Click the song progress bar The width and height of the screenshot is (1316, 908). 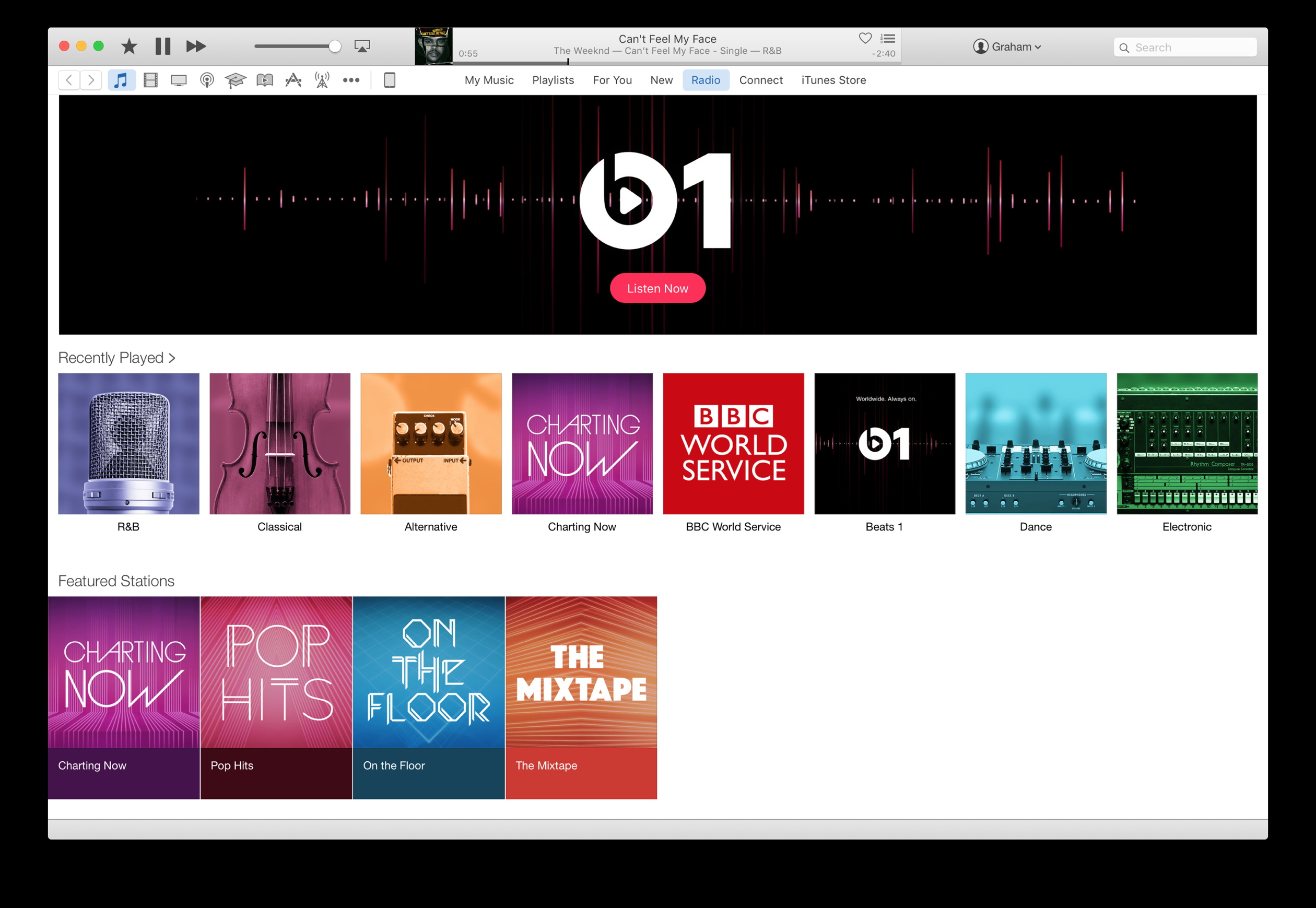[677, 62]
